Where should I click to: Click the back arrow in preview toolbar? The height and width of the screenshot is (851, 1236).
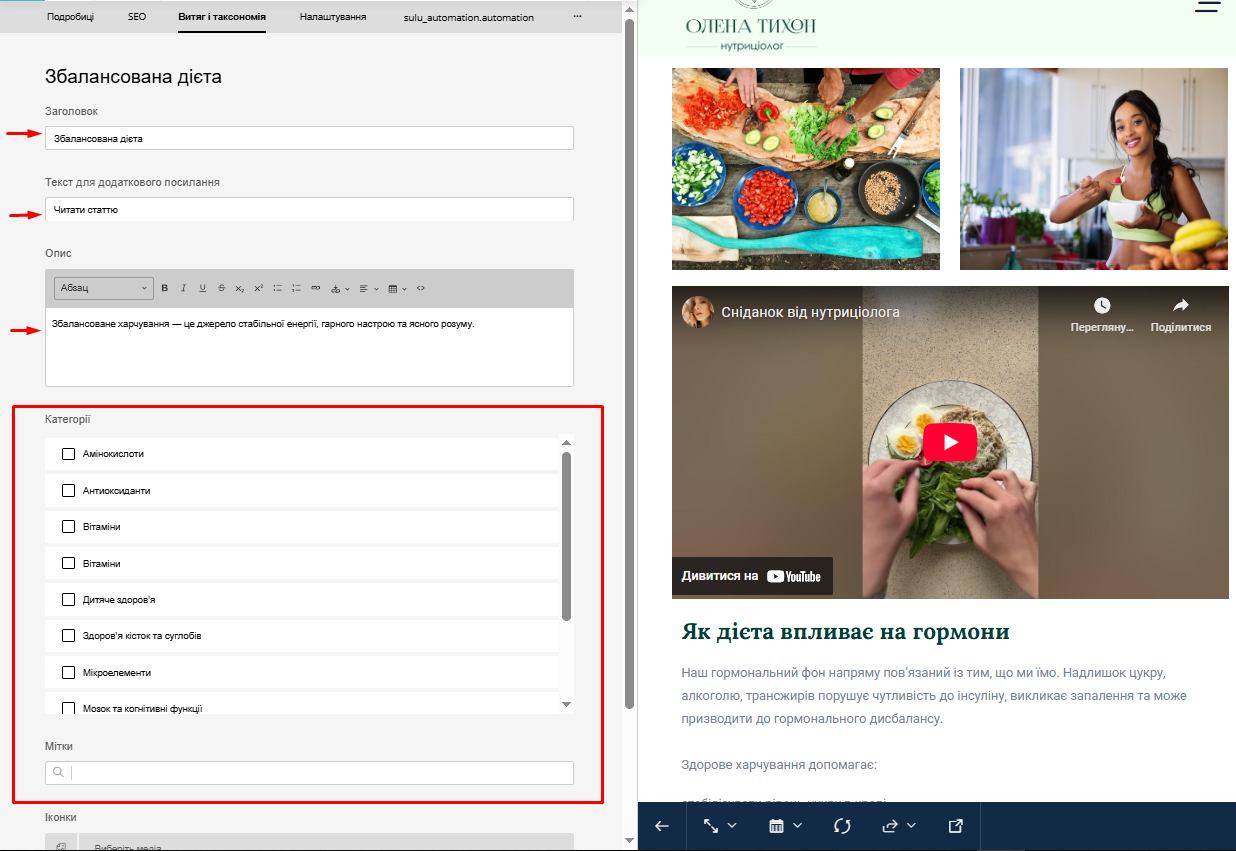661,826
